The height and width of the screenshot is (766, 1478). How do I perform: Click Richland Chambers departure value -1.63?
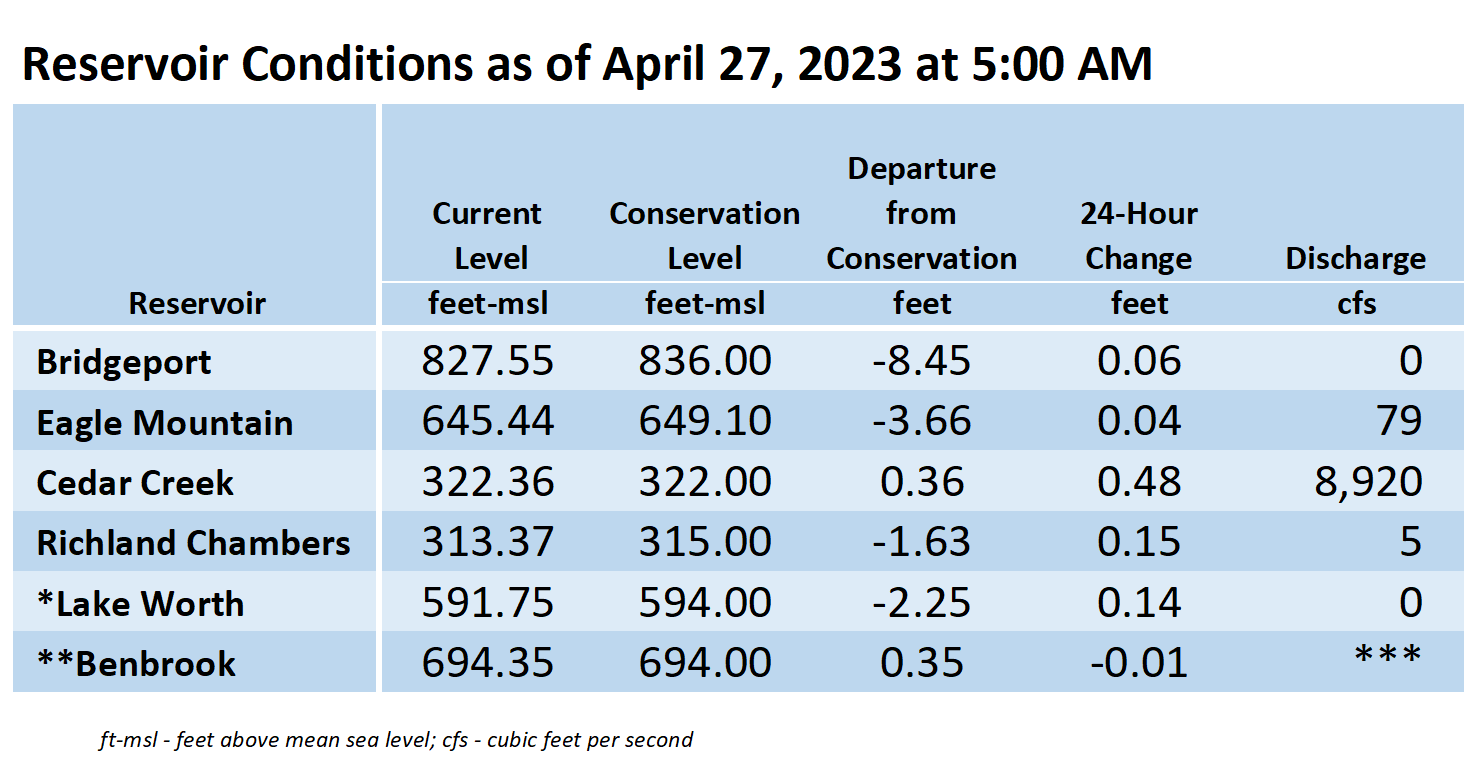(x=921, y=542)
